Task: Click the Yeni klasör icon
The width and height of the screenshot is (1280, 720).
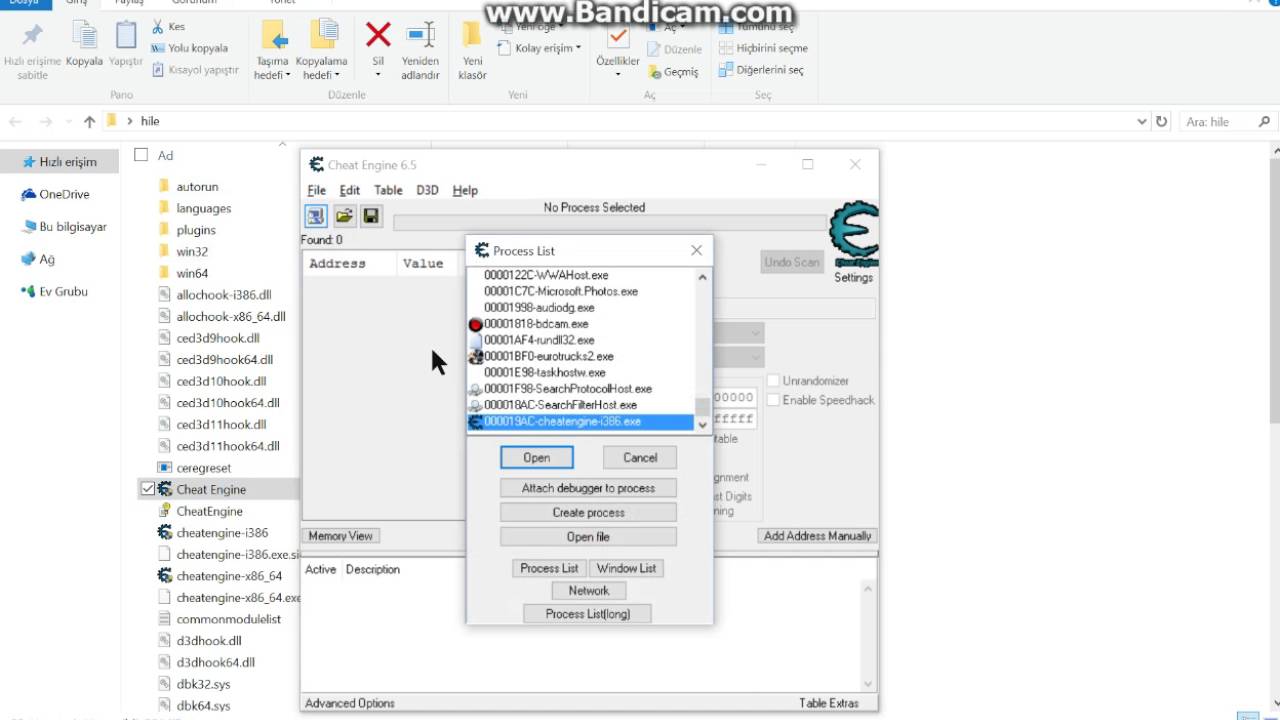Action: click(472, 35)
